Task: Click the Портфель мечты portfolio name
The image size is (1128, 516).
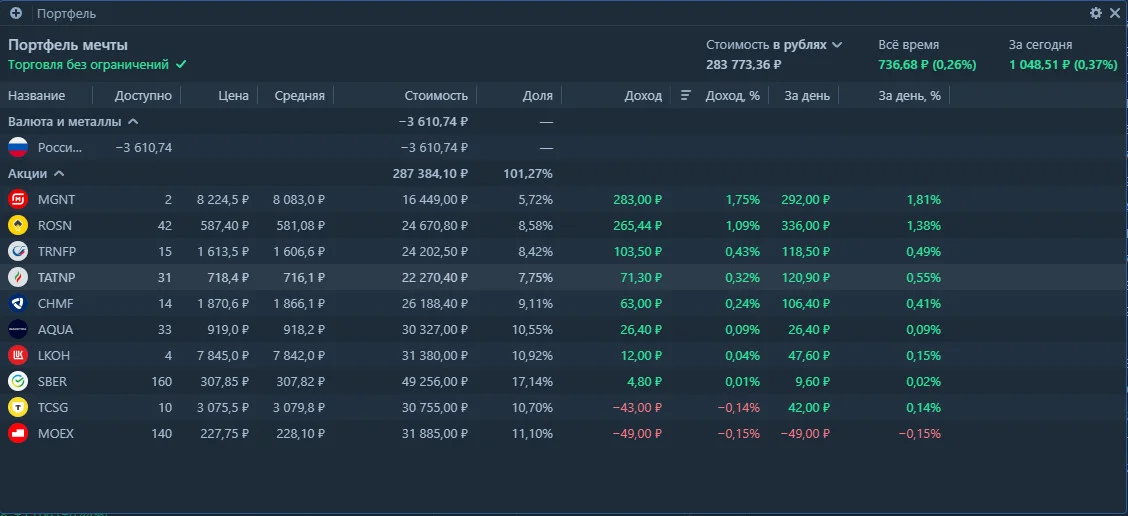Action: click(68, 45)
